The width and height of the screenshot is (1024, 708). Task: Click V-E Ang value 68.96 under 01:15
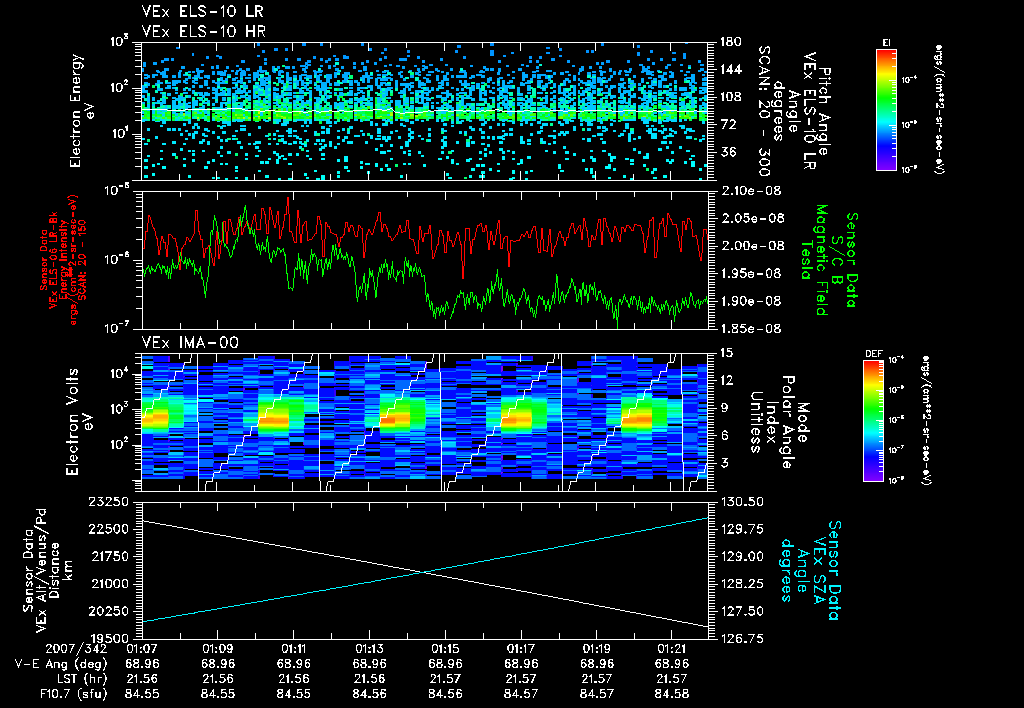(445, 664)
